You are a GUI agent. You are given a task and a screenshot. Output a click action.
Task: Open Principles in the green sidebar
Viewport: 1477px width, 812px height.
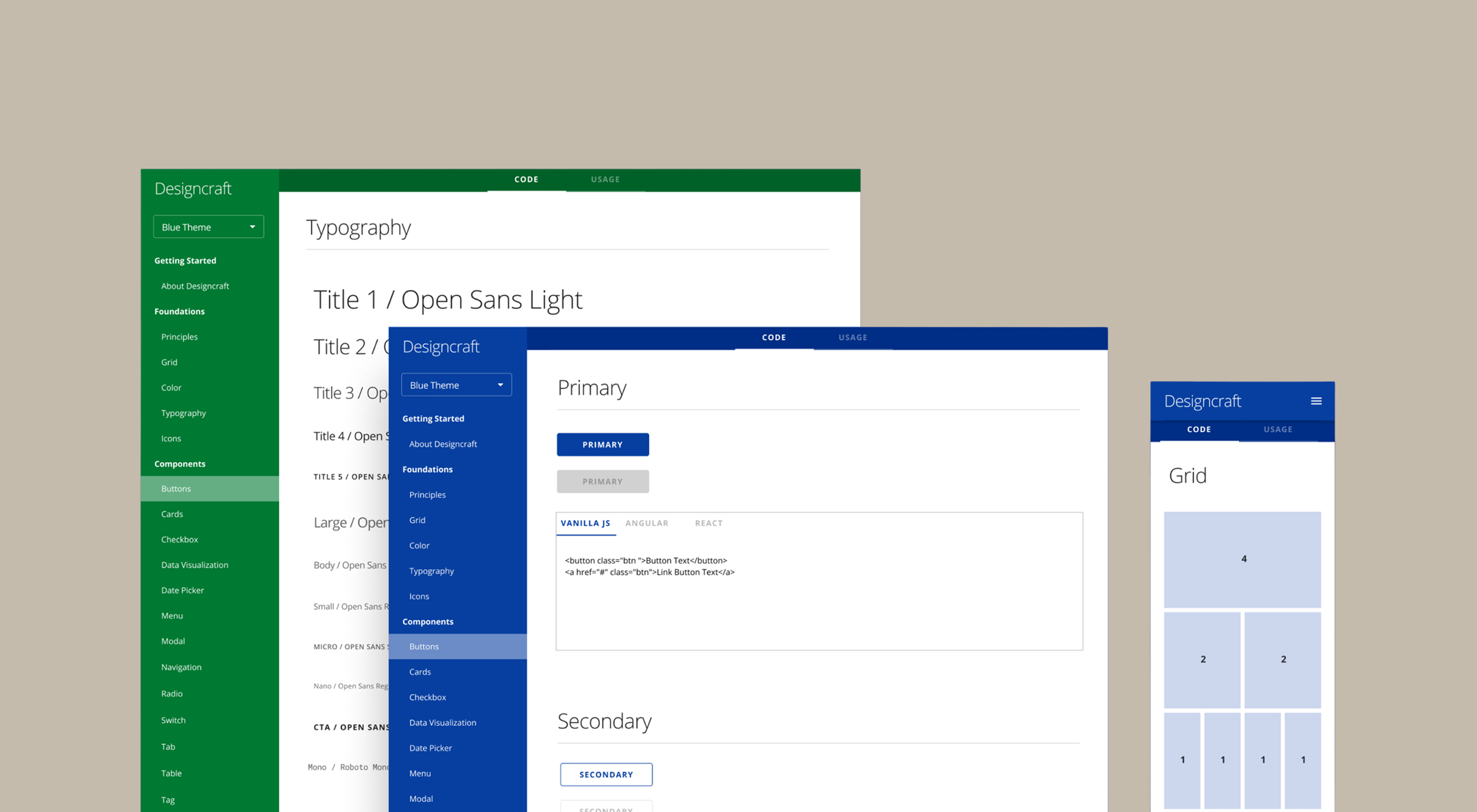click(x=180, y=337)
